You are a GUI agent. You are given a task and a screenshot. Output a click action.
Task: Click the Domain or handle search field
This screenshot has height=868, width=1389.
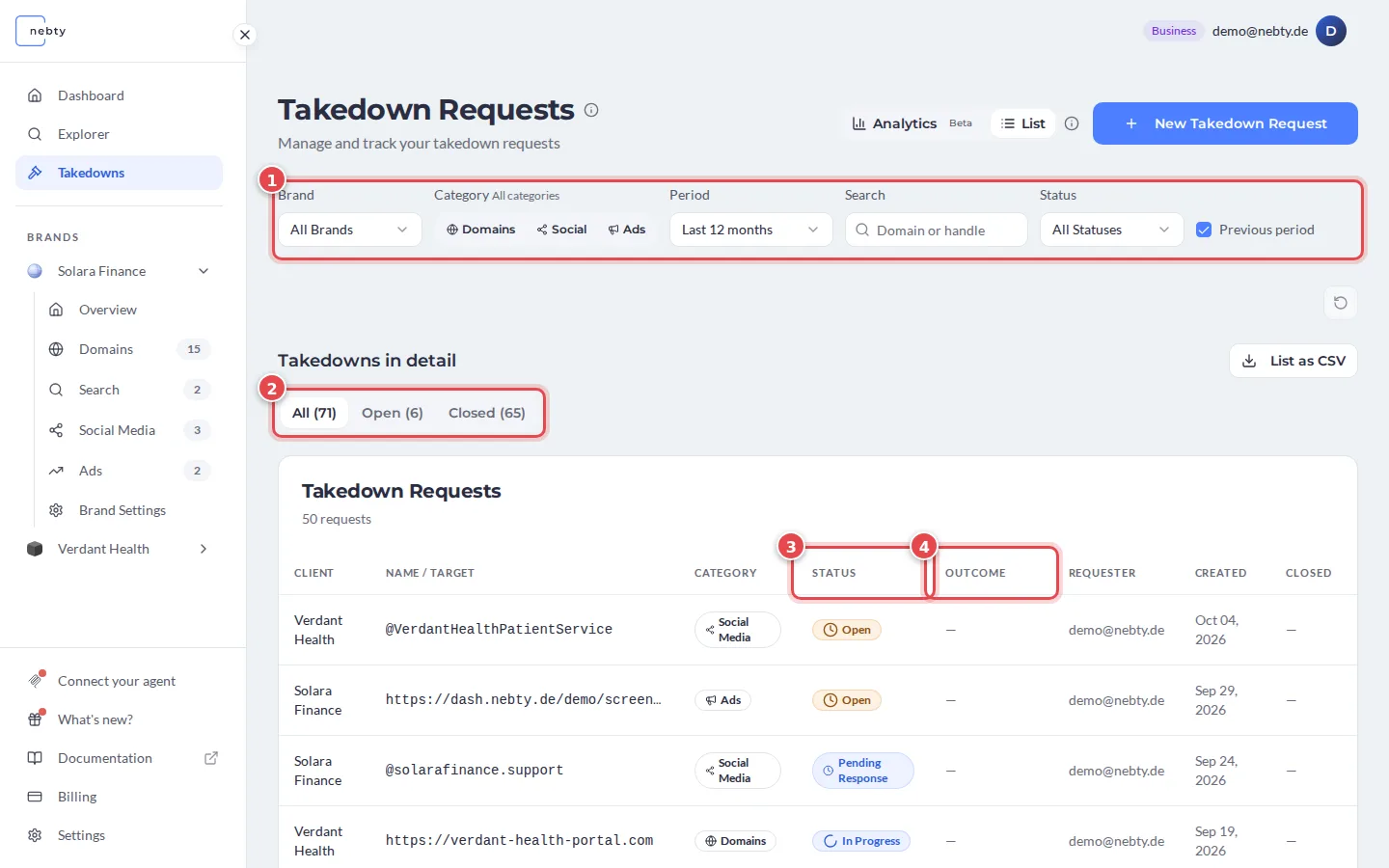(x=936, y=230)
